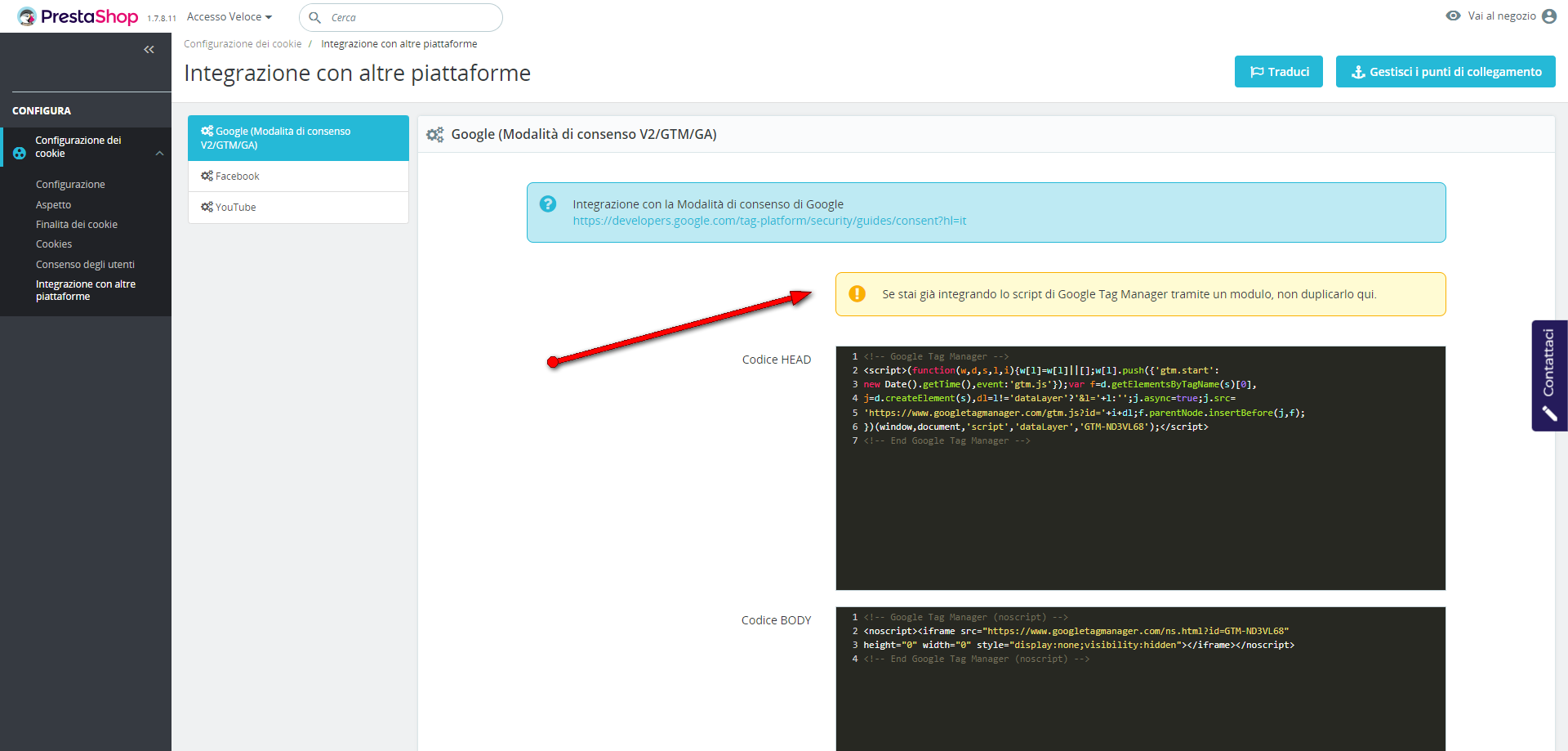The height and width of the screenshot is (751, 1568).
Task: Open Consenso degli utenti in sidebar
Action: (85, 264)
